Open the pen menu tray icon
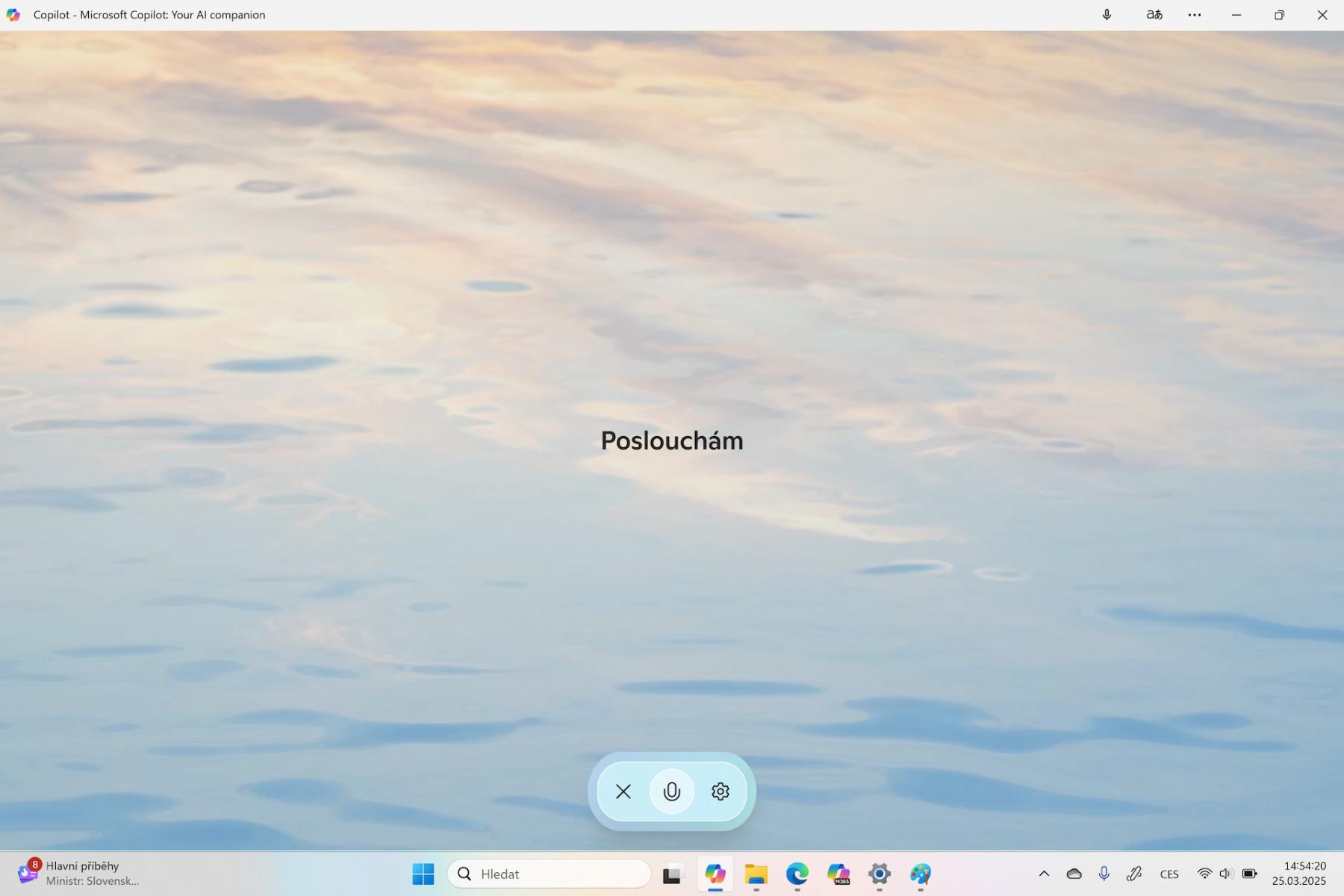This screenshot has width=1344, height=896. 1134,874
